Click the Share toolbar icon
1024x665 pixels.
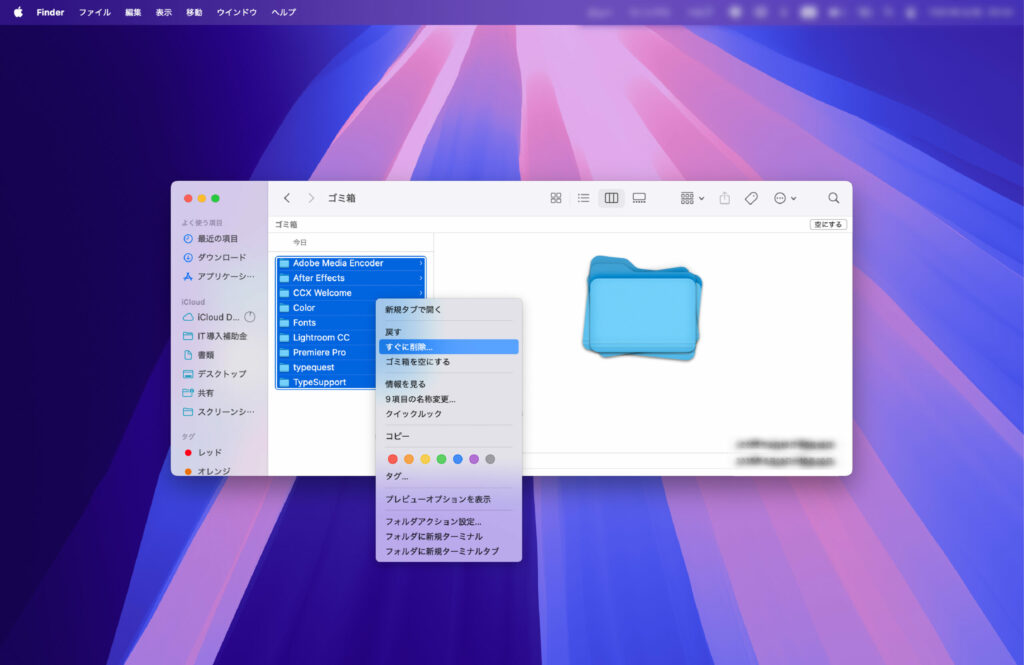pos(724,198)
